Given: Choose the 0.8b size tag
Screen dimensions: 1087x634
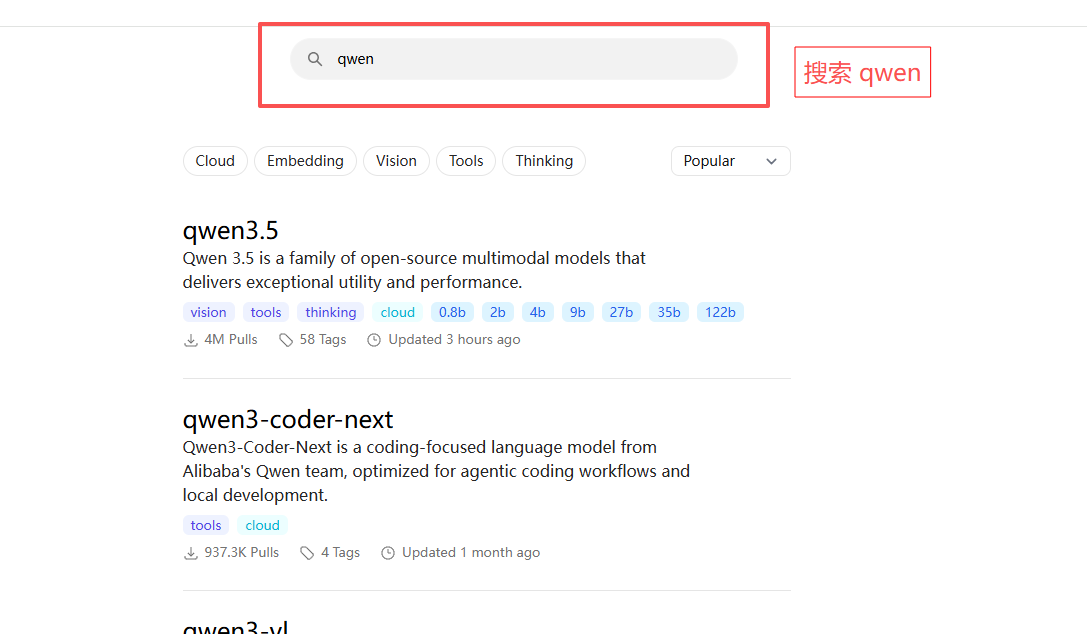Looking at the screenshot, I should click(x=452, y=312).
